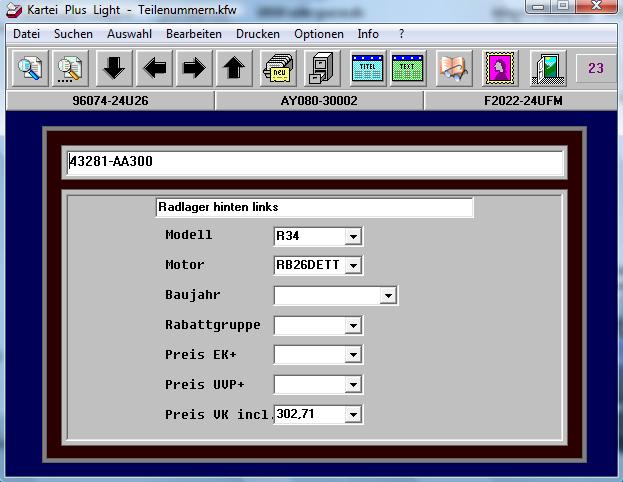This screenshot has height=482, width=623.
Task: Open the Motor dropdown showing RB26DETT
Action: pos(352,266)
